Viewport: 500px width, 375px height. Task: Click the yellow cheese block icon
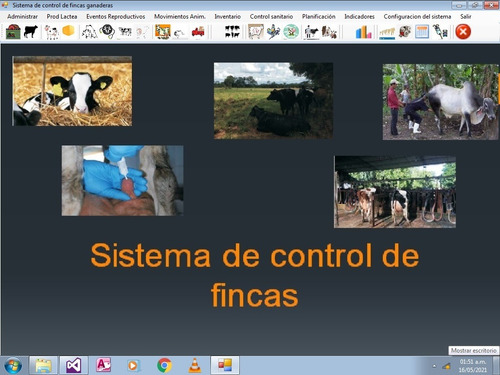point(68,31)
